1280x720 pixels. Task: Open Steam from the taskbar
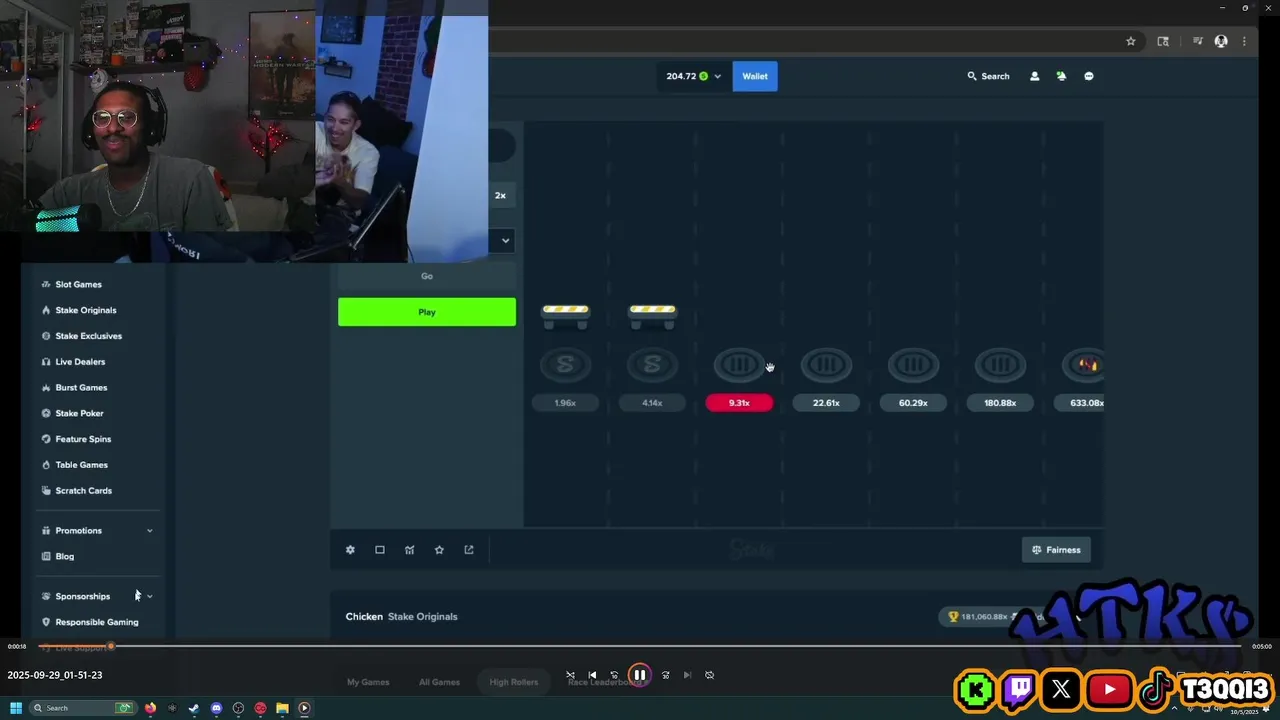(194, 708)
